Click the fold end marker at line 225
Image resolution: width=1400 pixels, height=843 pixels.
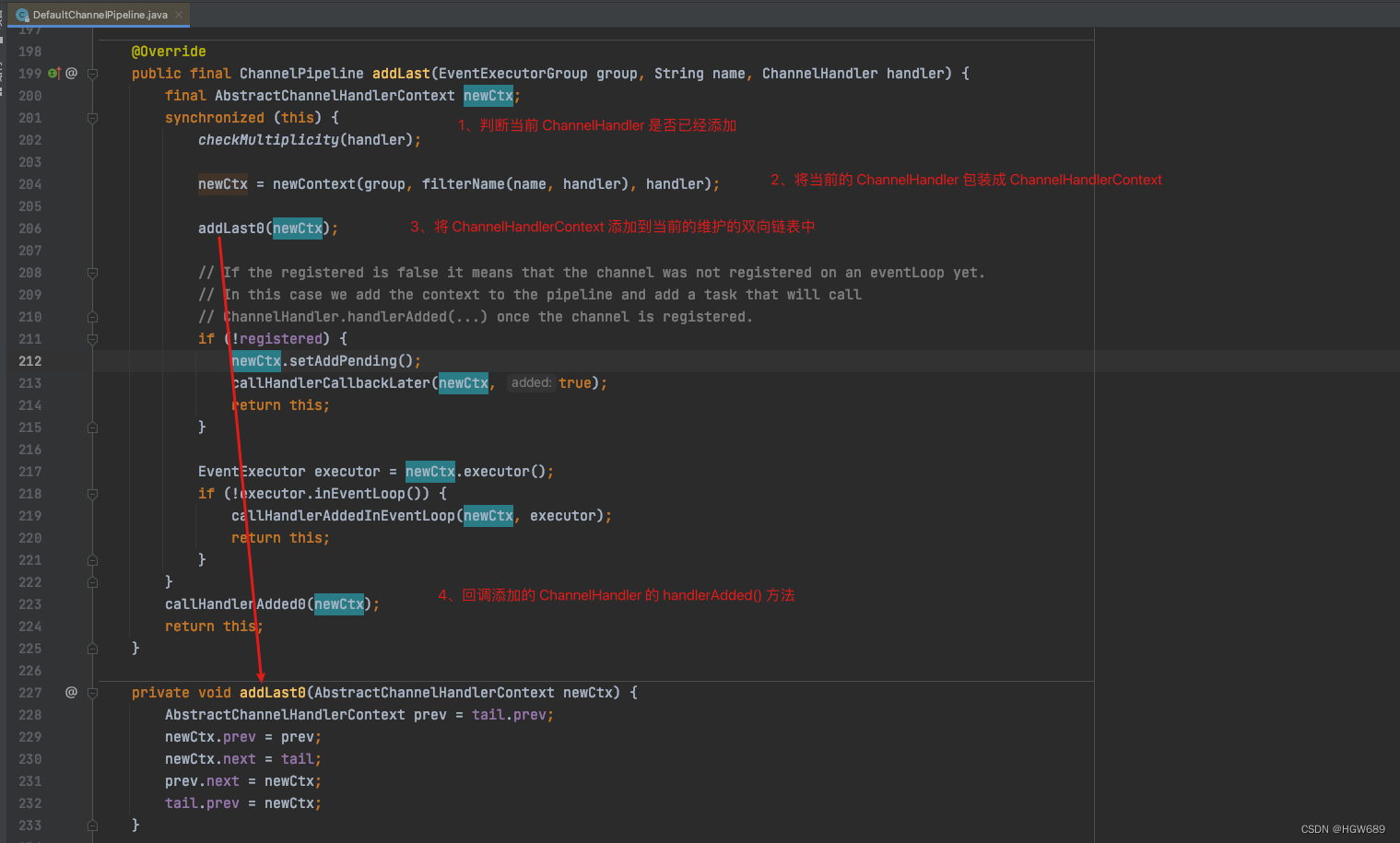click(92, 649)
